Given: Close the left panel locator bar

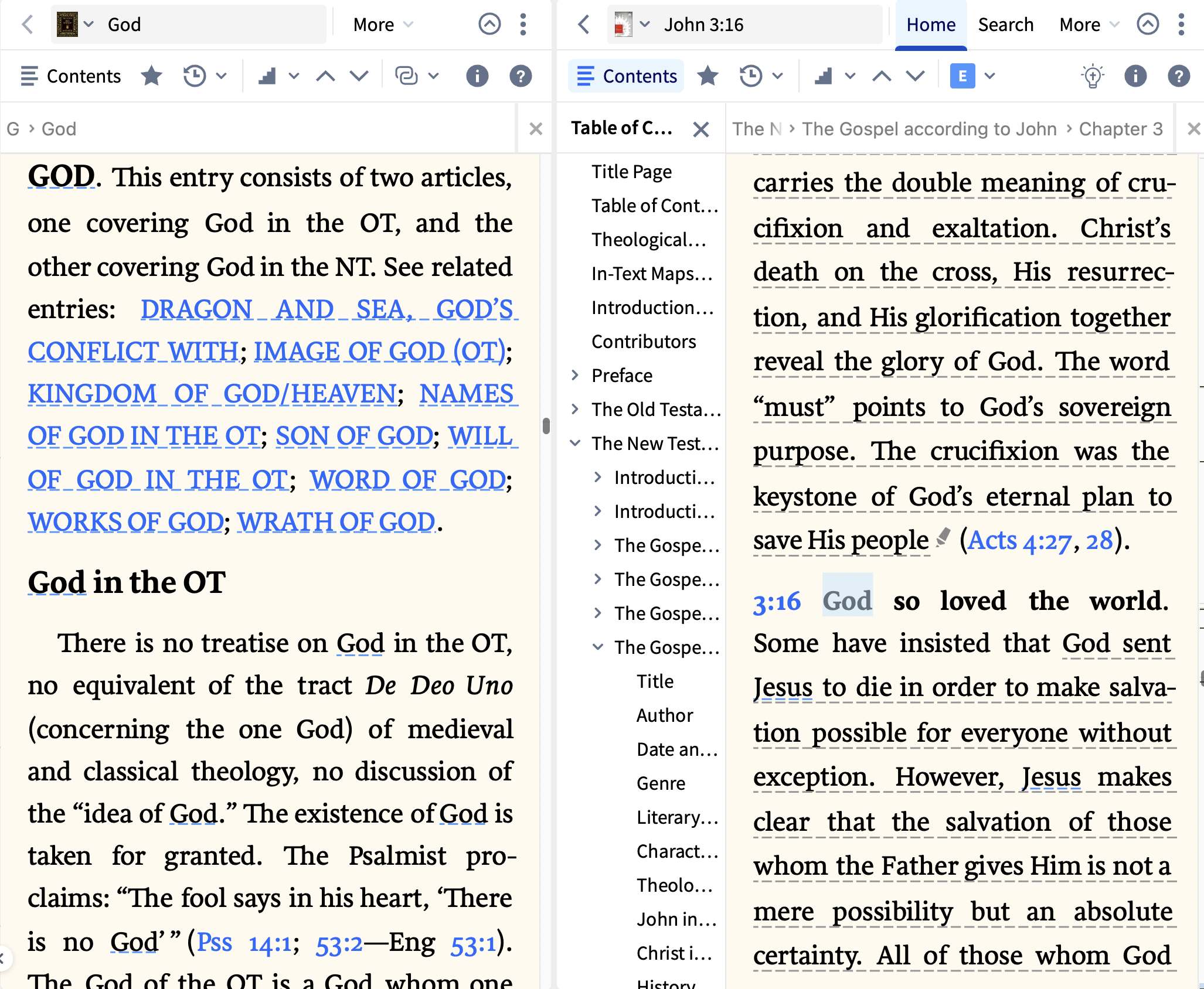Looking at the screenshot, I should 536,129.
